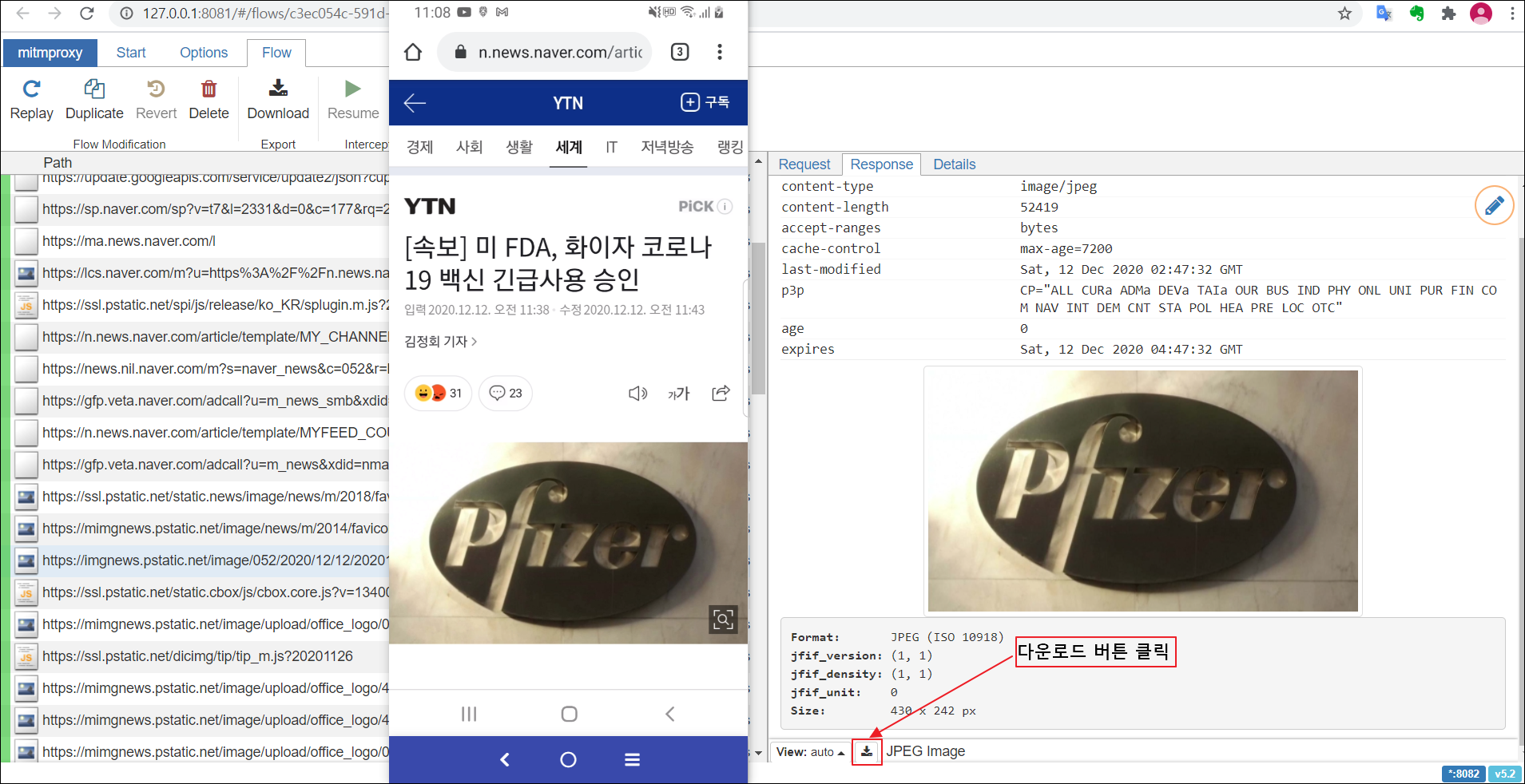The width and height of the screenshot is (1525, 784).
Task: Click the browser back arrow
Action: coord(23,13)
